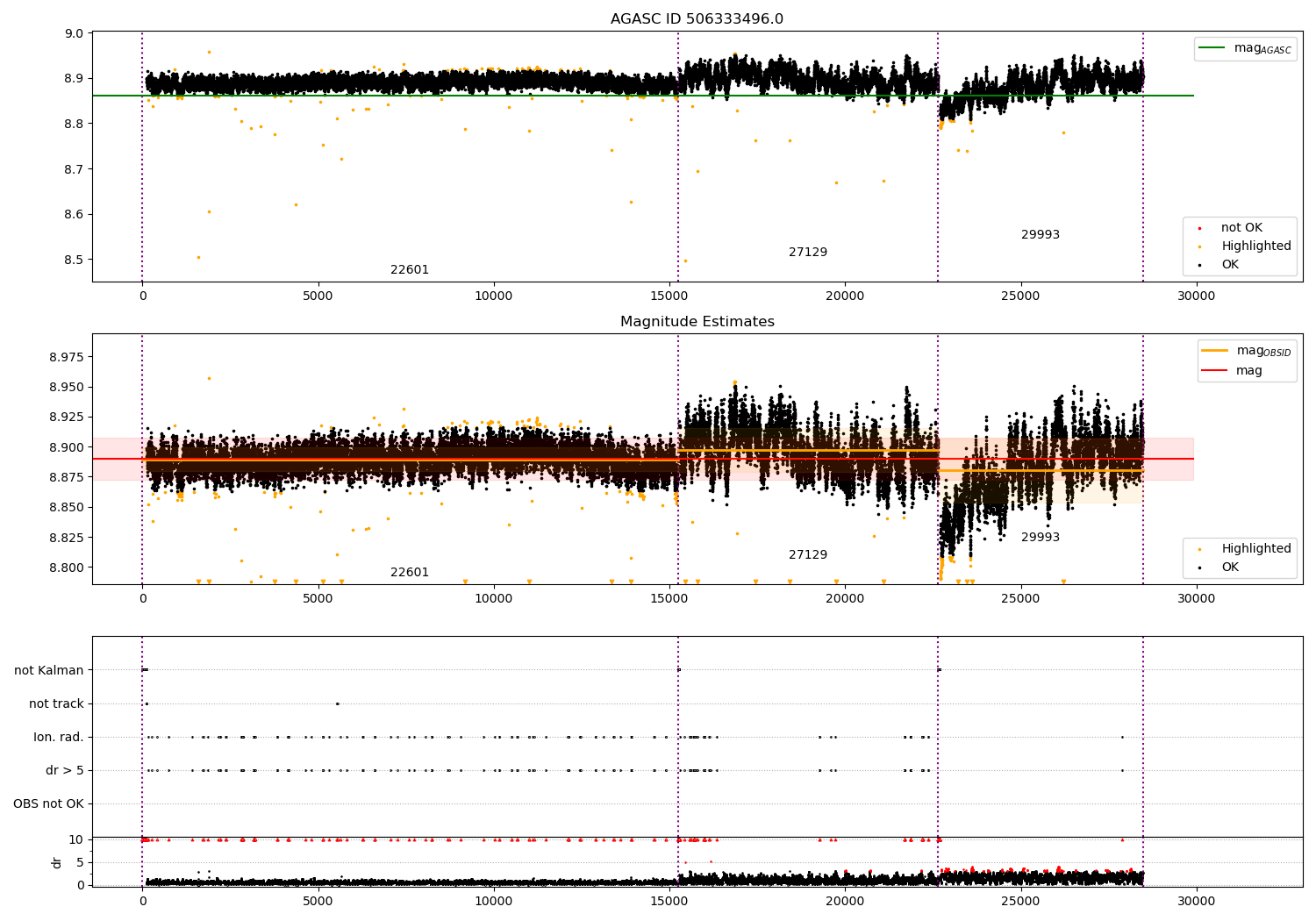
Task: Click the red 'not OK' legend marker
Action: tap(1199, 228)
